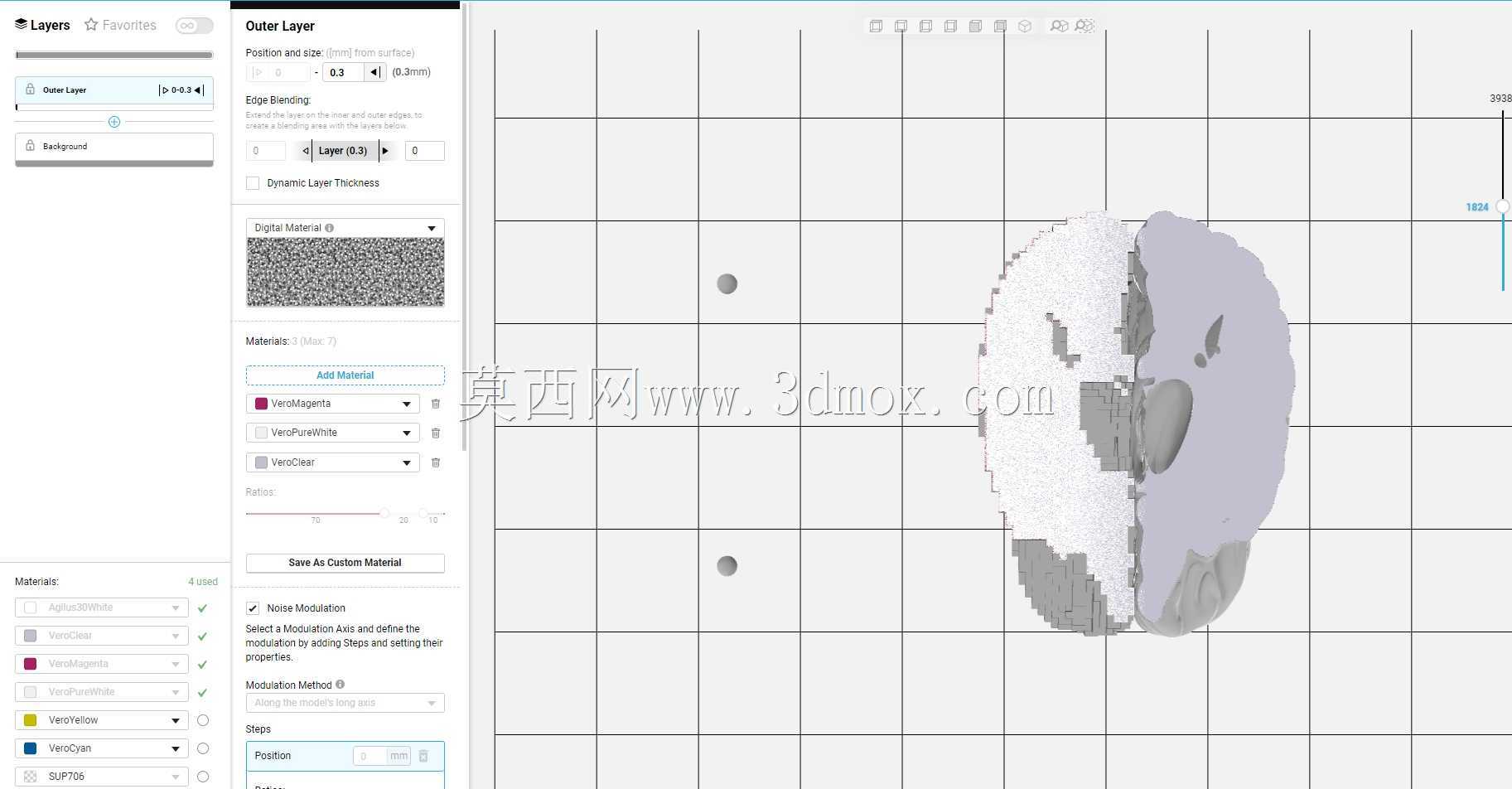Open the VeroPureWhite layer material dropdown

(x=332, y=433)
